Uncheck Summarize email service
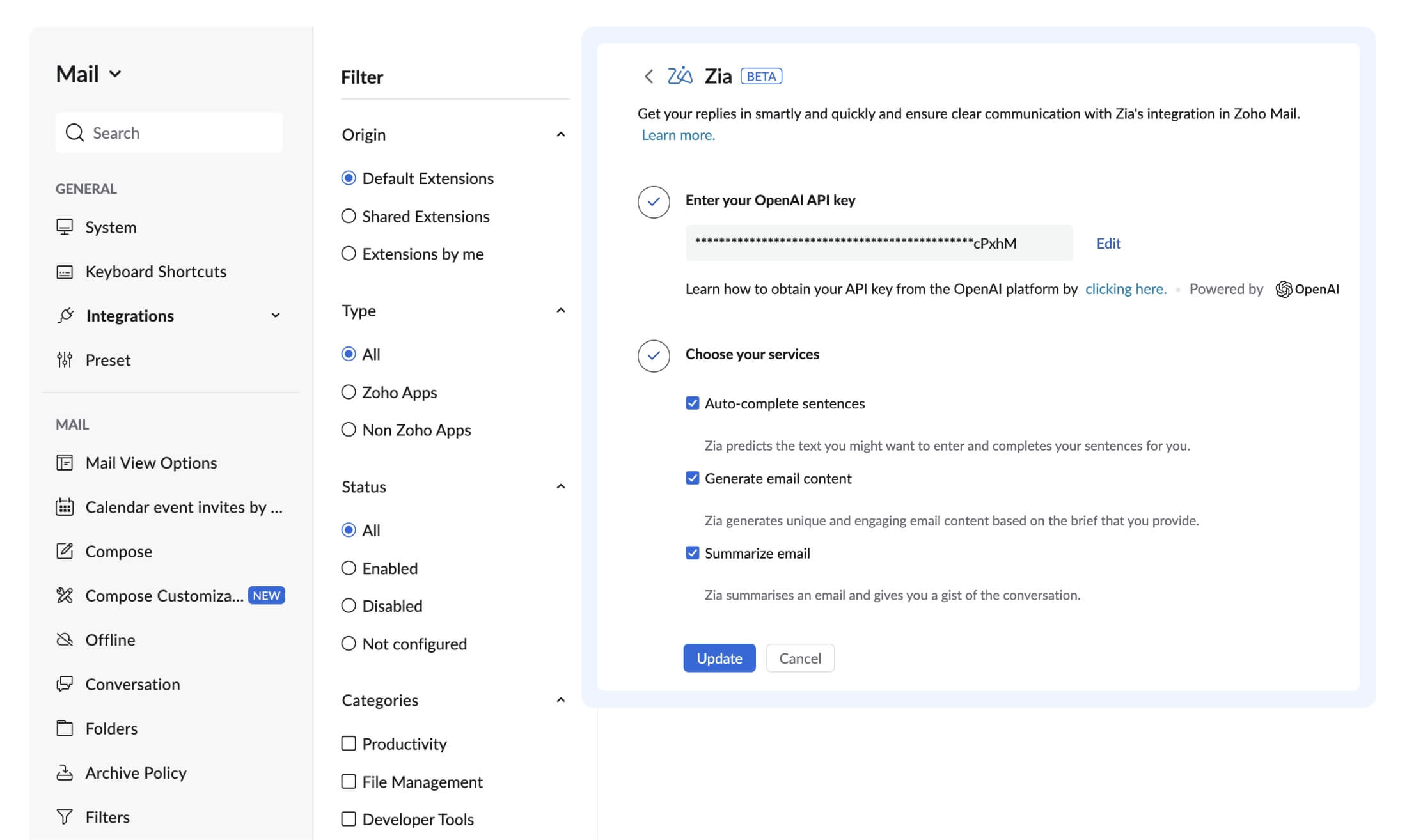This screenshot has width=1407, height=840. click(693, 553)
